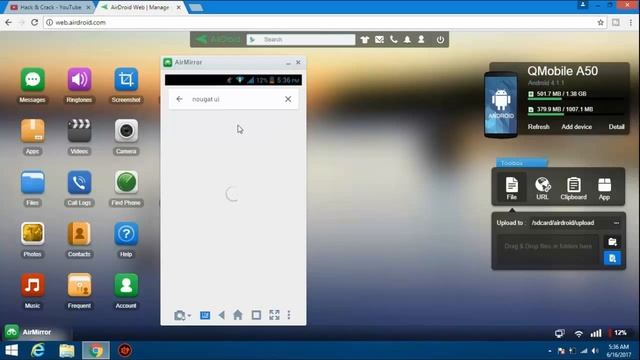Open the AirMirror three-dot more menu
This screenshot has height=360, width=640.
[289, 315]
